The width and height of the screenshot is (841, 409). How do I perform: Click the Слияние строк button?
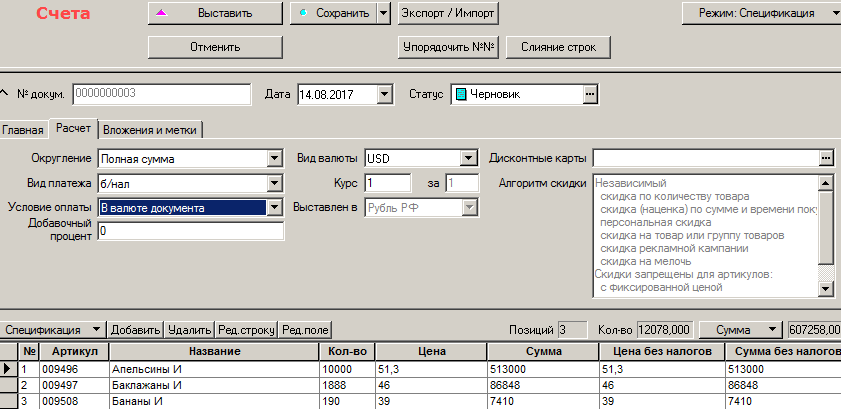coord(558,47)
